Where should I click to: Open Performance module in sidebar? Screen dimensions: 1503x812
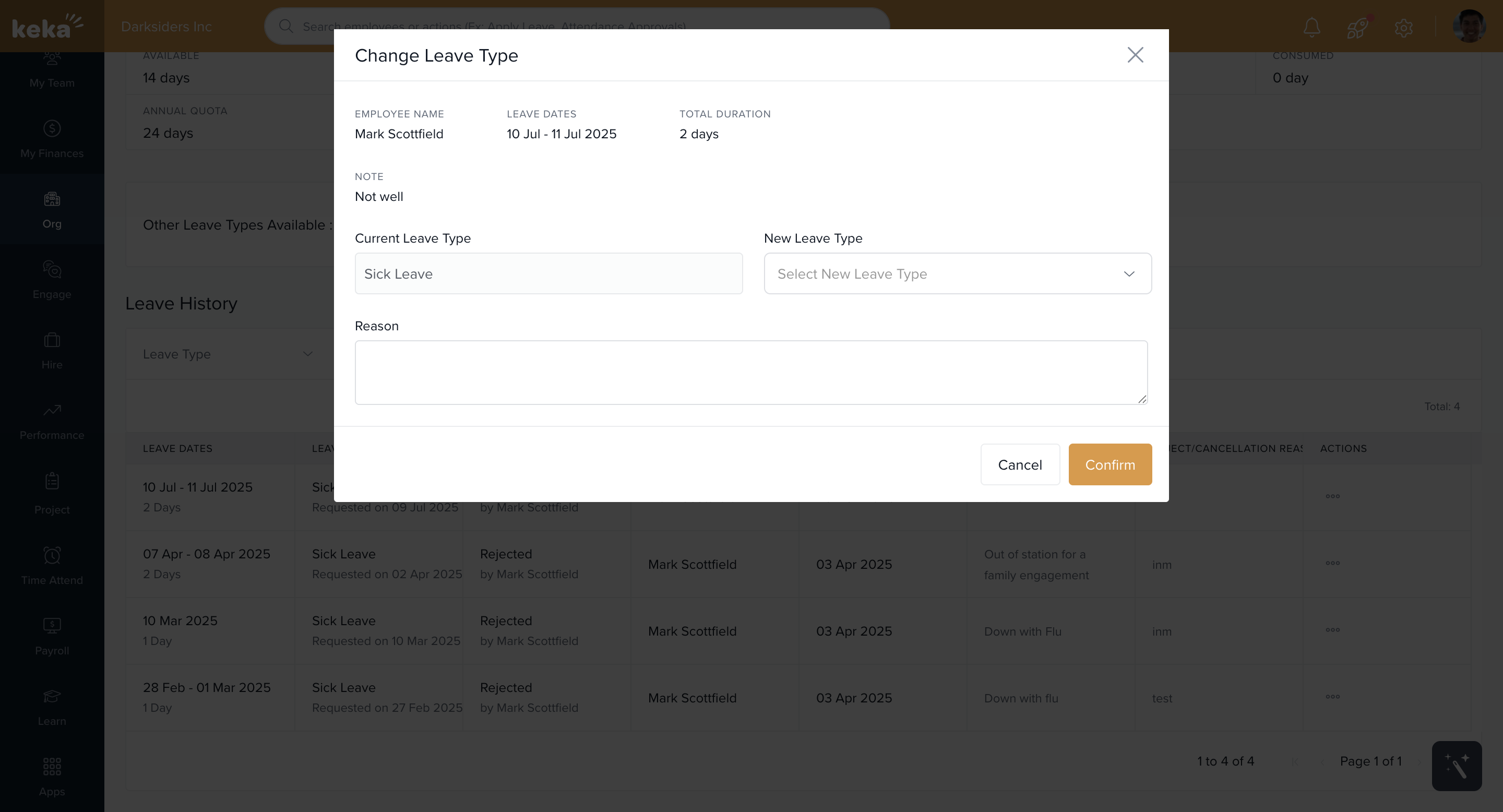click(52, 421)
